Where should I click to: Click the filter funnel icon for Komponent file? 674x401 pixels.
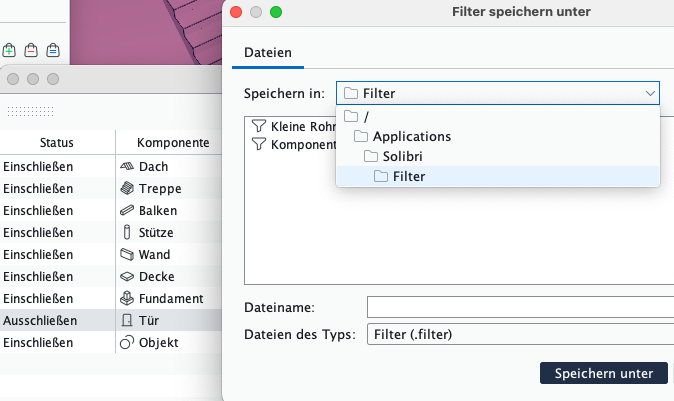click(x=259, y=144)
